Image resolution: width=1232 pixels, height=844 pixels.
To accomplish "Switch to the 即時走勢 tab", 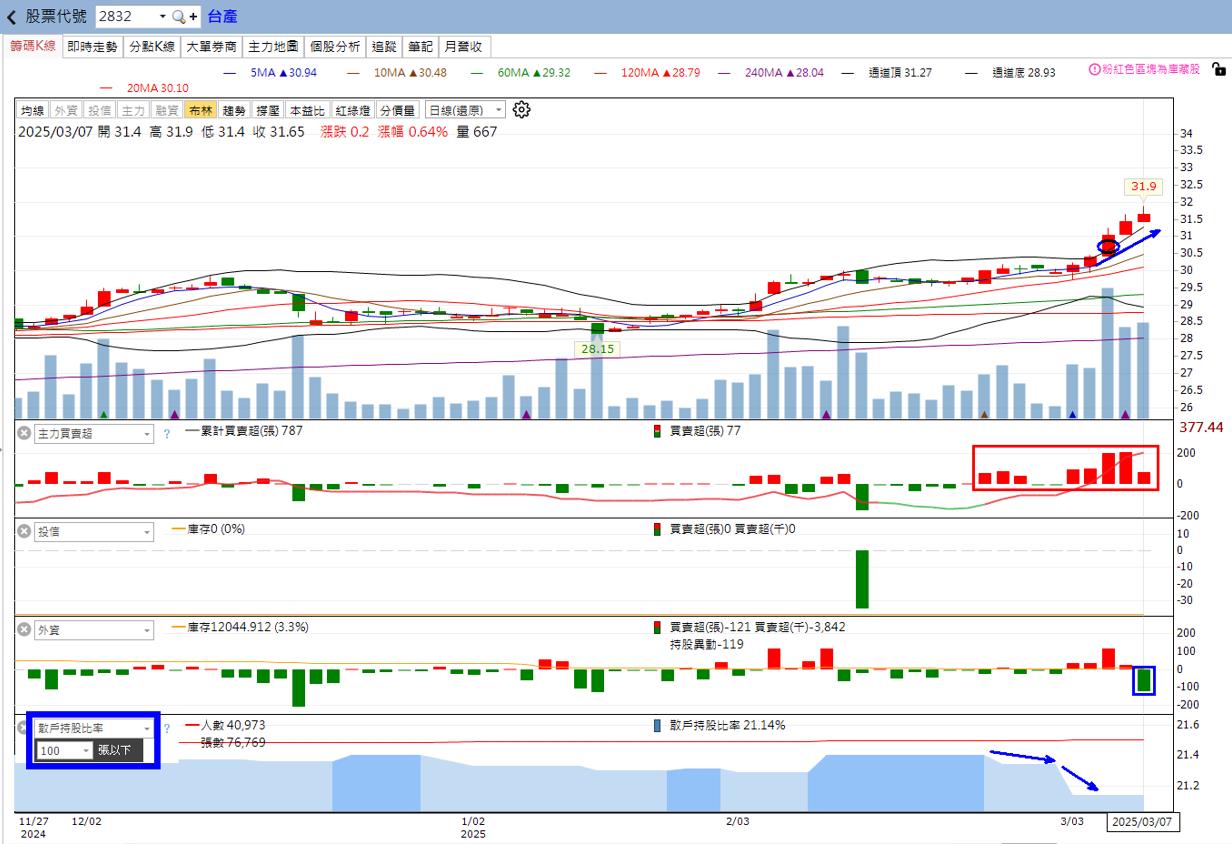I will coord(92,47).
